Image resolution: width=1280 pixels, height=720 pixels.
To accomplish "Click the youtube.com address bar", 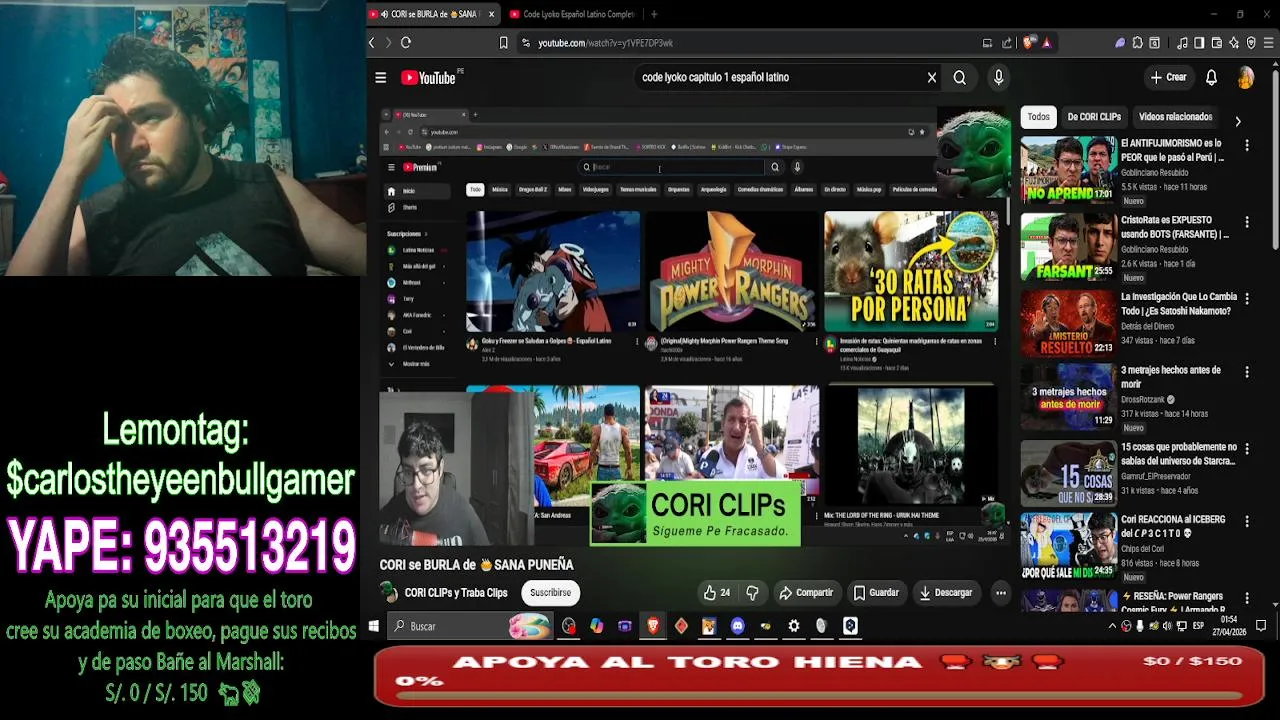I will 750,43.
